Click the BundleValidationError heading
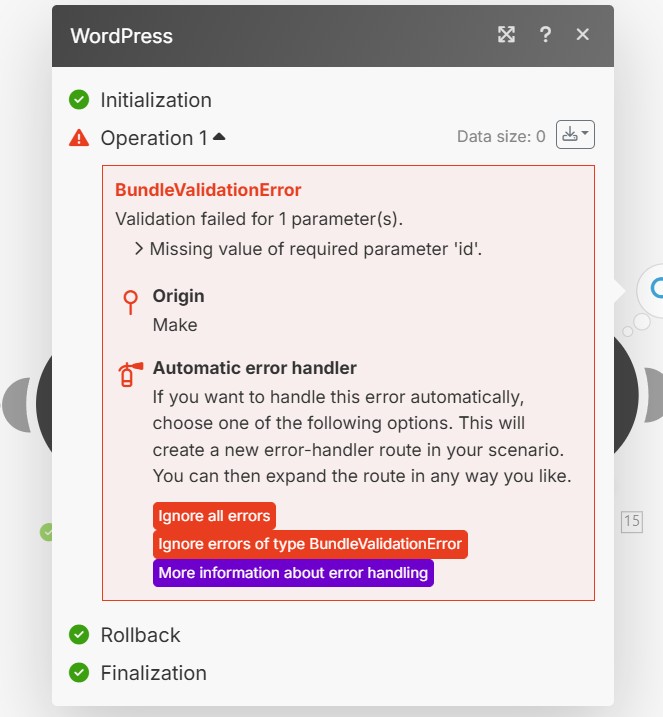 (208, 190)
